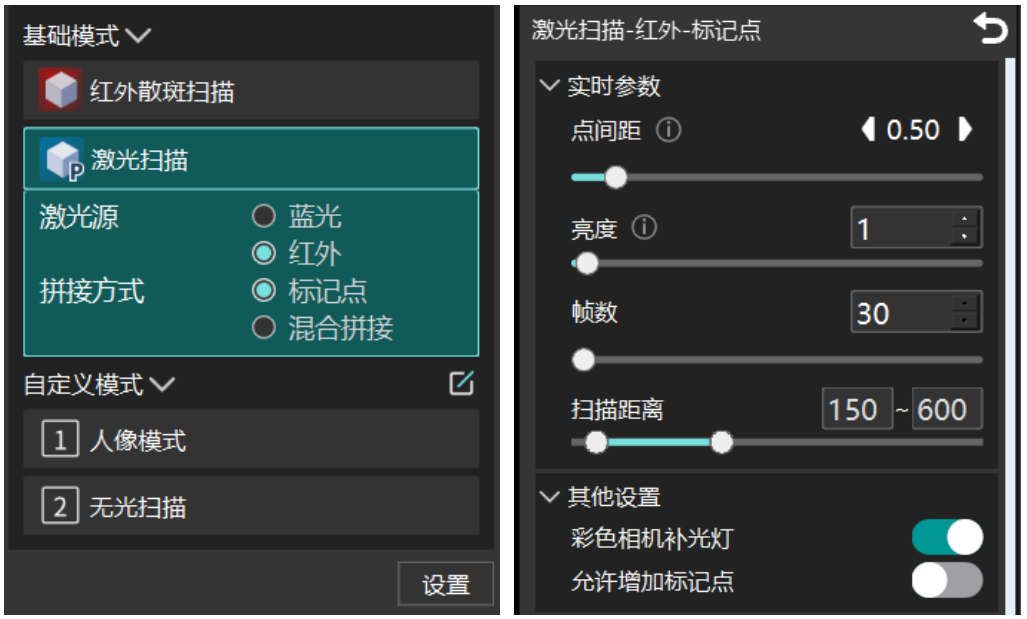The width and height of the screenshot is (1027, 619).
Task: Click the number 1 icon of 人像模式
Action: tap(60, 439)
